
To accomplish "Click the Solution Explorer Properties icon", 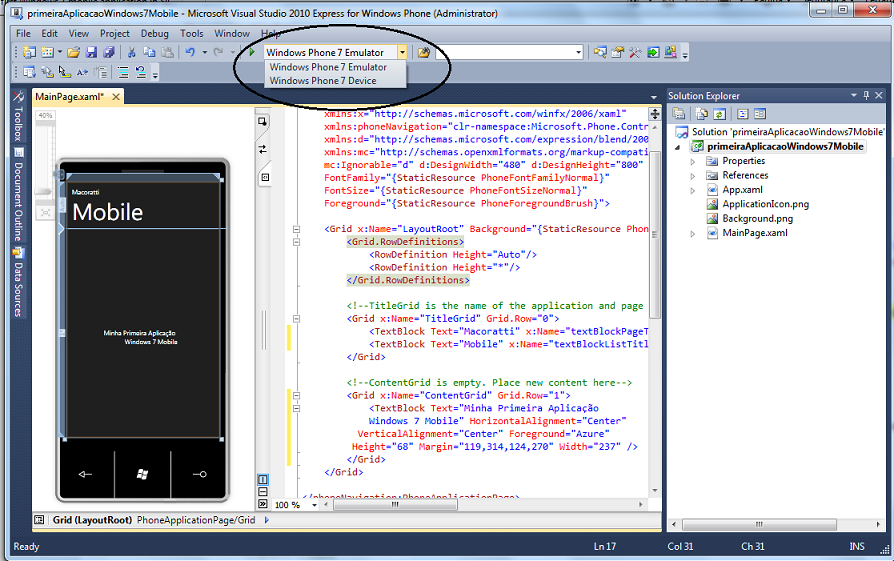I will pyautogui.click(x=678, y=114).
